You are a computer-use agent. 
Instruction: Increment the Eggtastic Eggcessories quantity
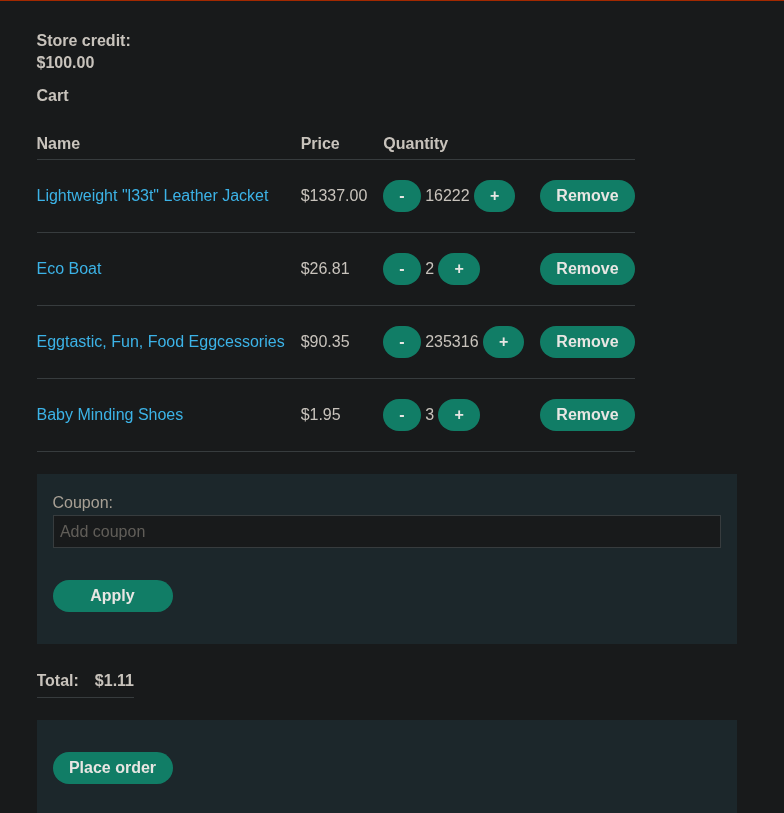503,342
